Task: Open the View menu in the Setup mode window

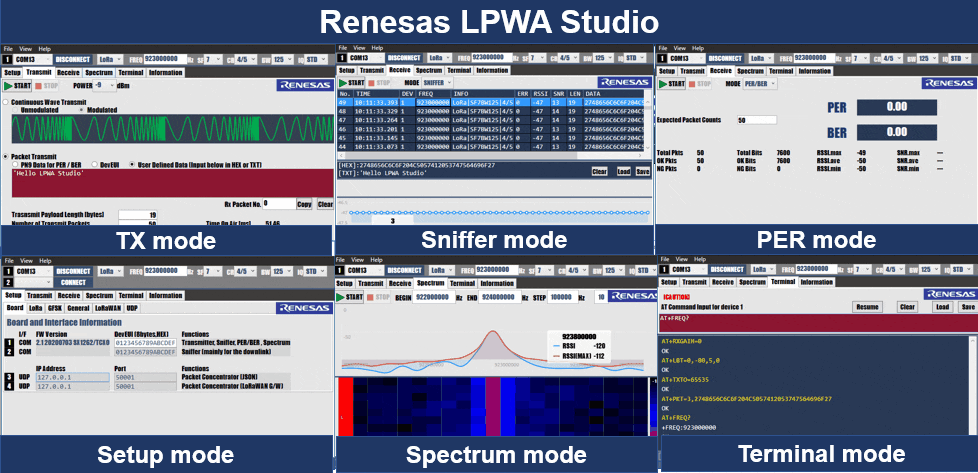Action: click(26, 260)
